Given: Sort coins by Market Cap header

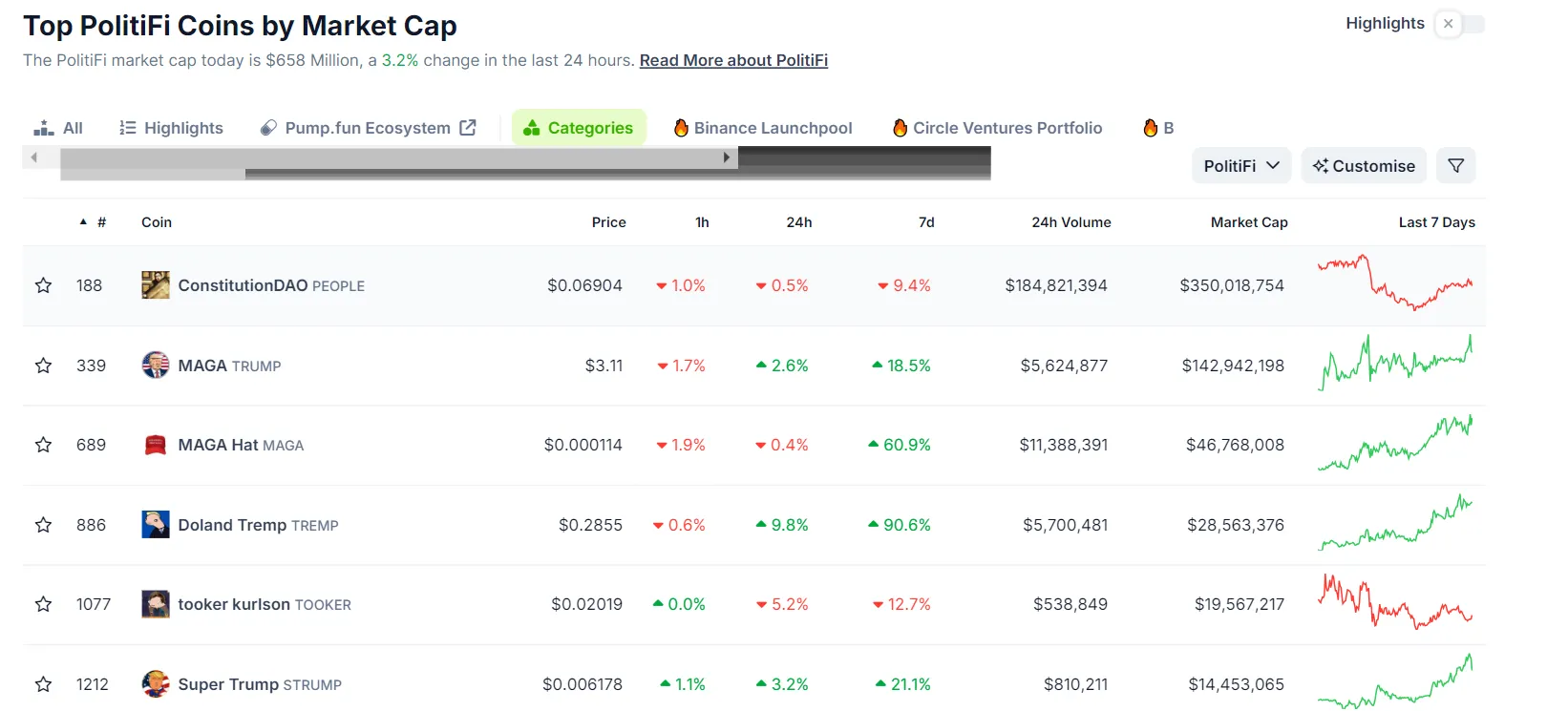Looking at the screenshot, I should pos(1248,222).
